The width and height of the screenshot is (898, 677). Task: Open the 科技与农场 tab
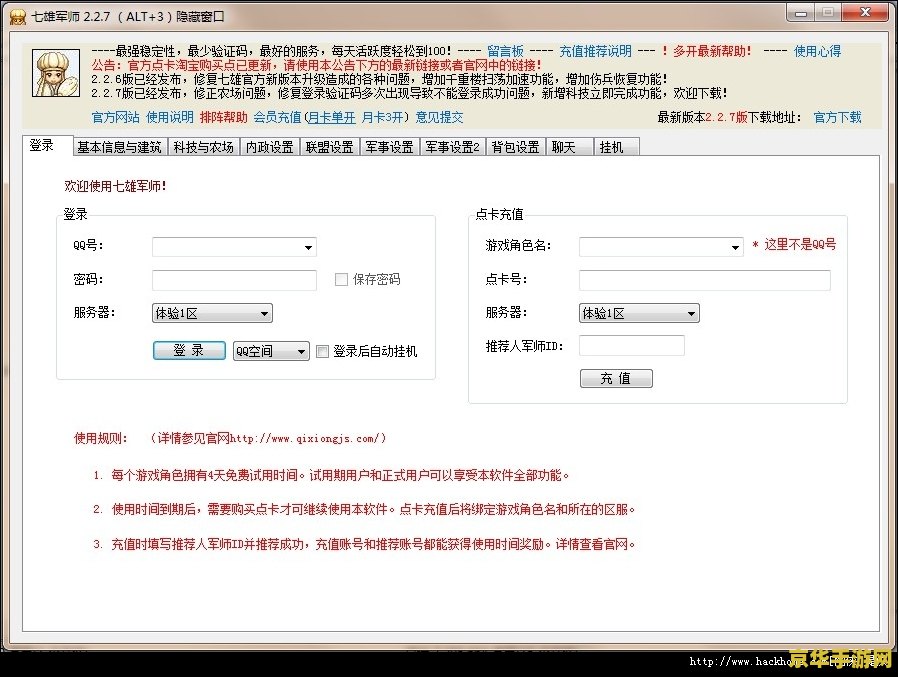(x=203, y=147)
